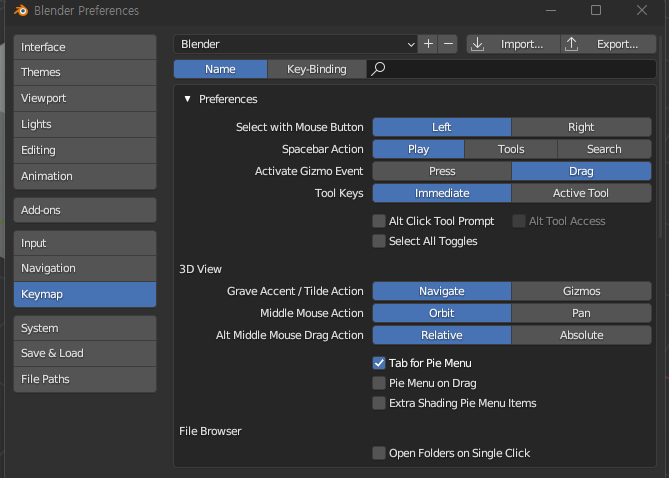The height and width of the screenshot is (478, 669).
Task: Import a keymap configuration
Action: [513, 44]
